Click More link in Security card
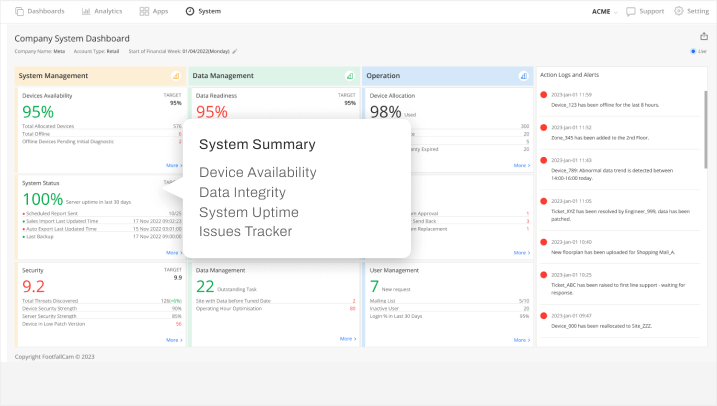 (173, 339)
